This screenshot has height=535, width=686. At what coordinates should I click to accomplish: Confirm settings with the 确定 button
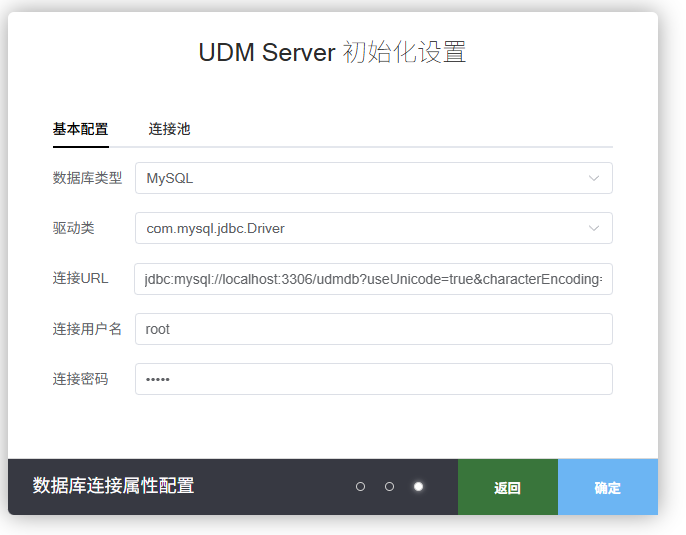(x=607, y=488)
